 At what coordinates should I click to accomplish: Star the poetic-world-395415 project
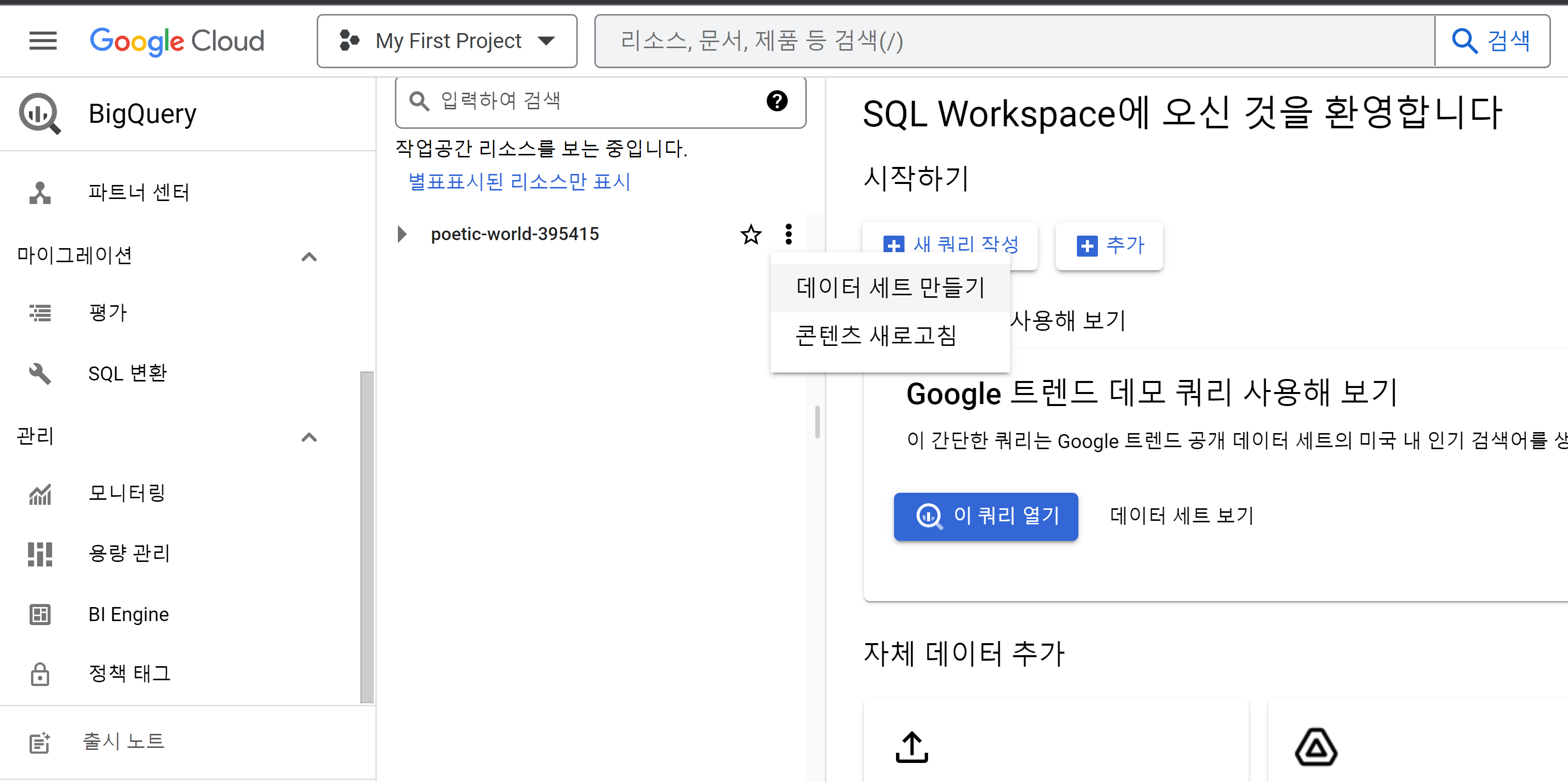click(x=751, y=234)
